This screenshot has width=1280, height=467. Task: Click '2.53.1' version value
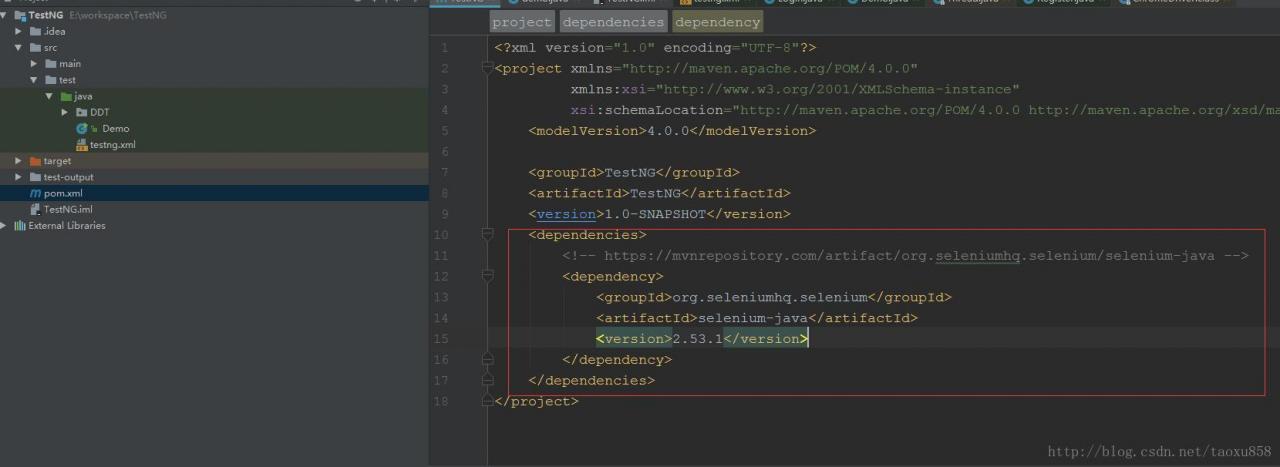click(697, 338)
